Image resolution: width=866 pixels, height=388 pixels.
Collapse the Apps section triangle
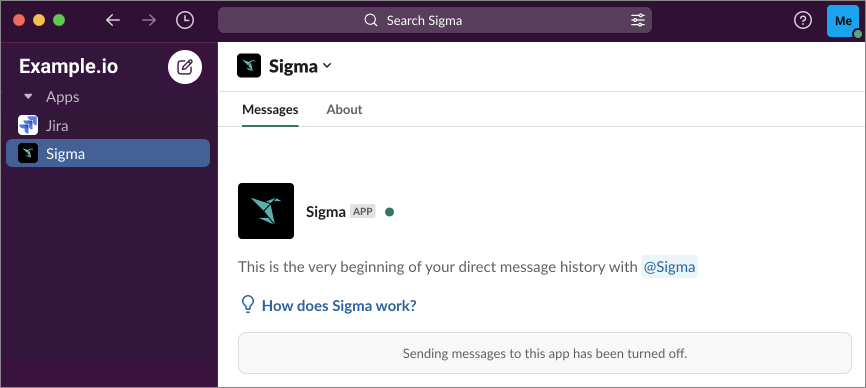[29, 97]
